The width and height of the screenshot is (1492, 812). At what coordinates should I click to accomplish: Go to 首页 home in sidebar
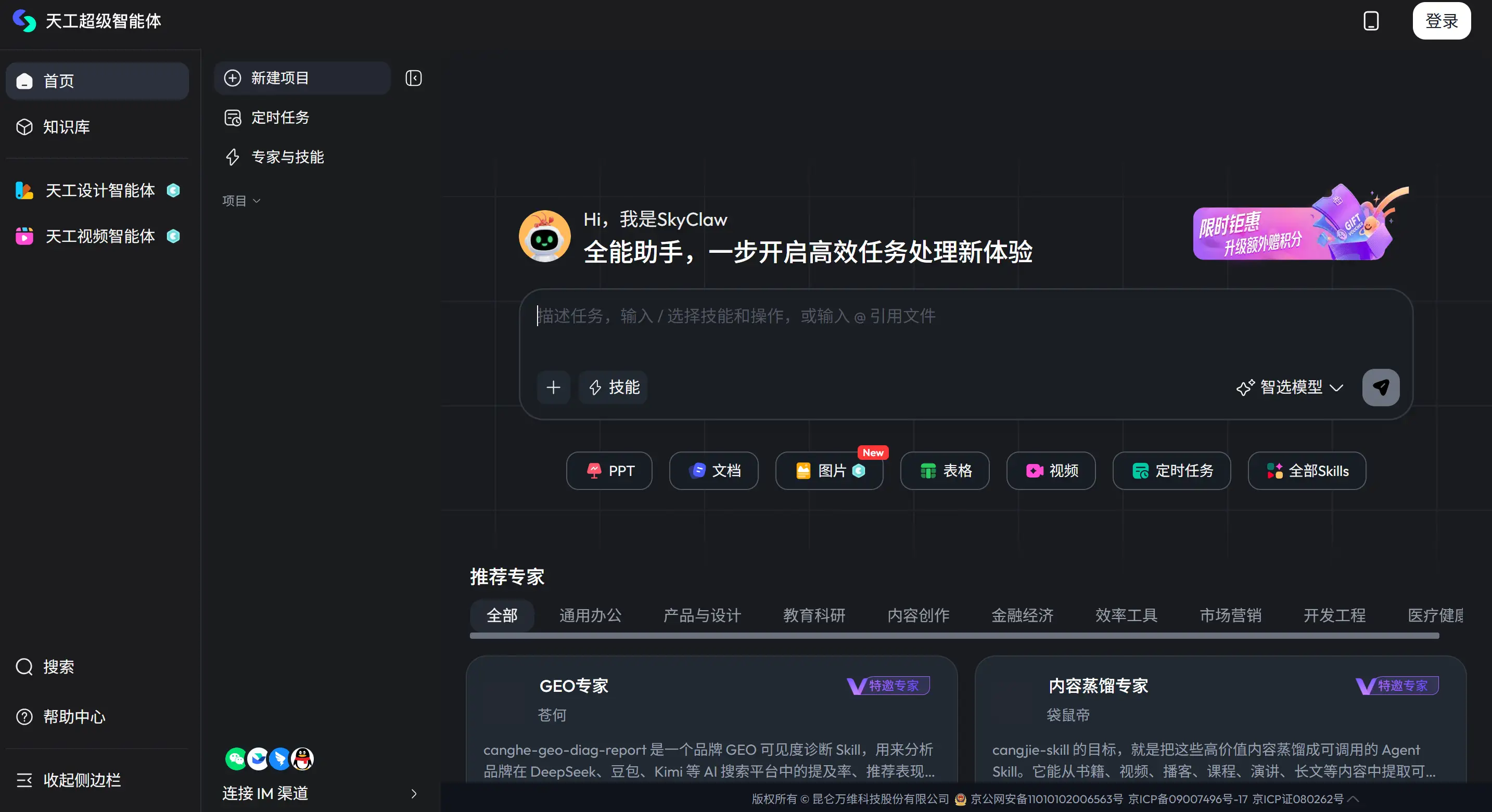coord(97,81)
